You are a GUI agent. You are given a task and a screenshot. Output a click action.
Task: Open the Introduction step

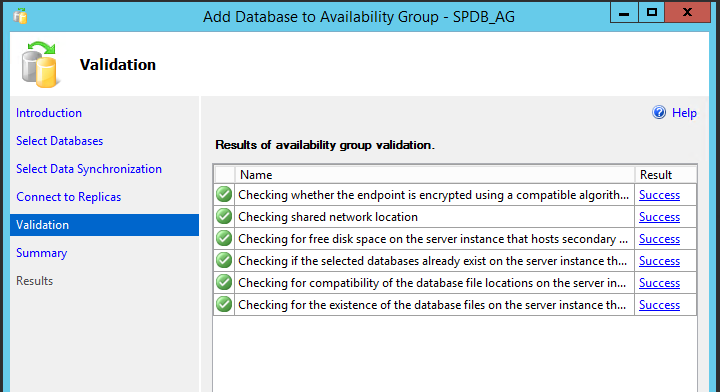49,113
